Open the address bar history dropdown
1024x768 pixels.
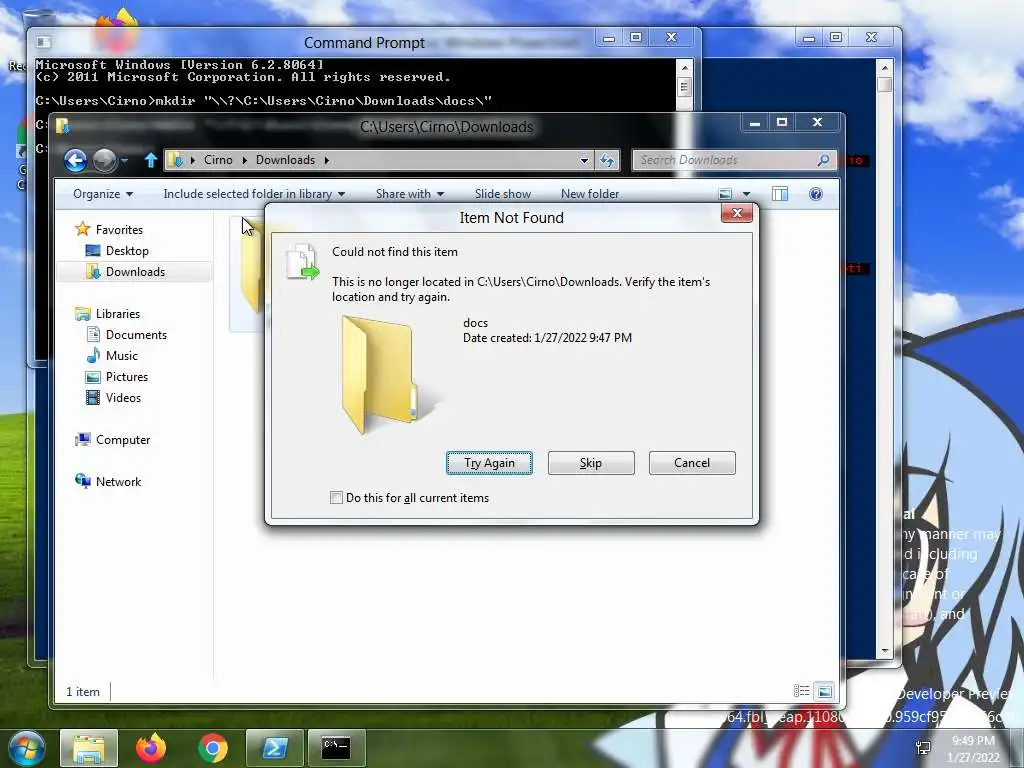[x=584, y=160]
